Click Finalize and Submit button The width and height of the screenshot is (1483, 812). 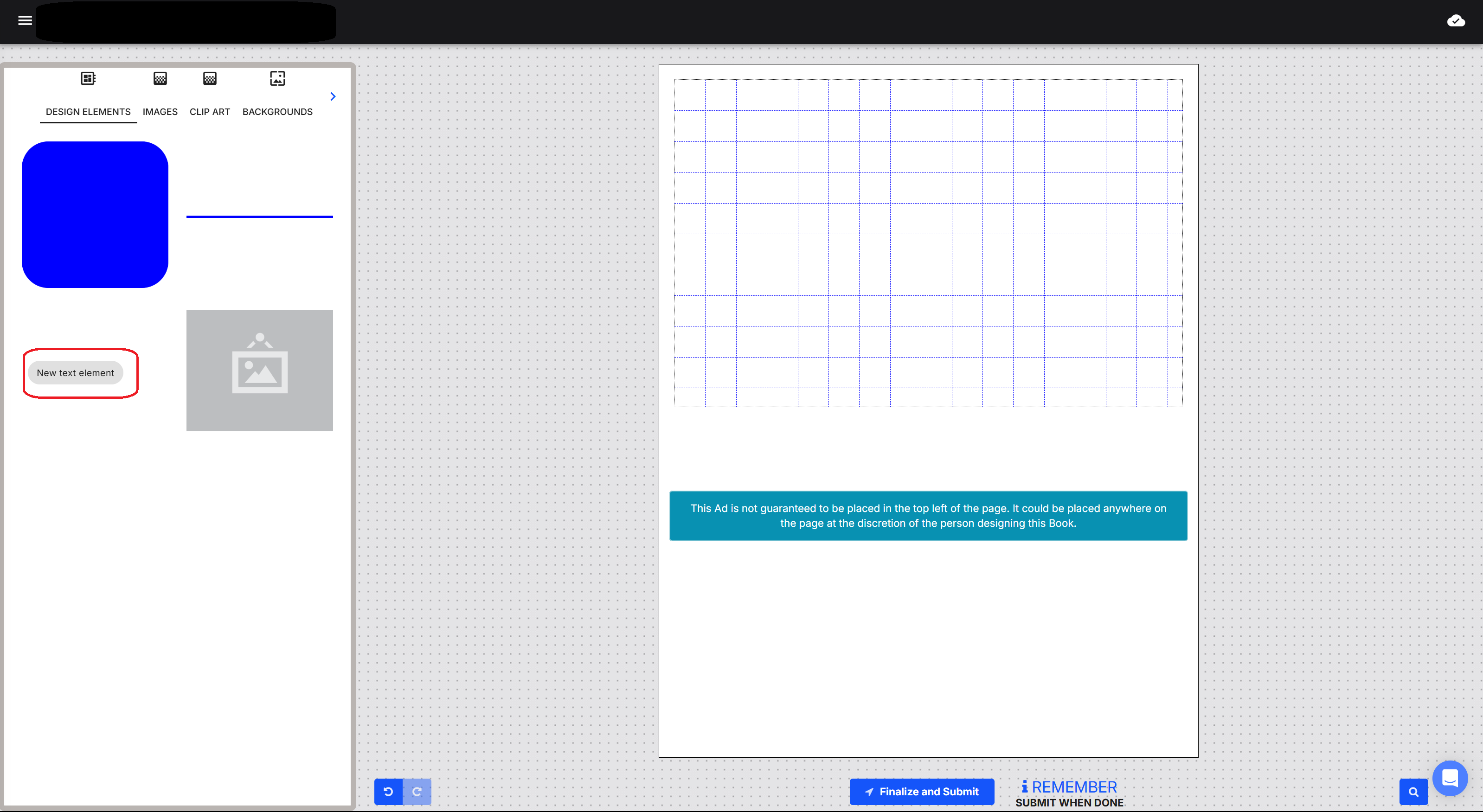[921, 791]
